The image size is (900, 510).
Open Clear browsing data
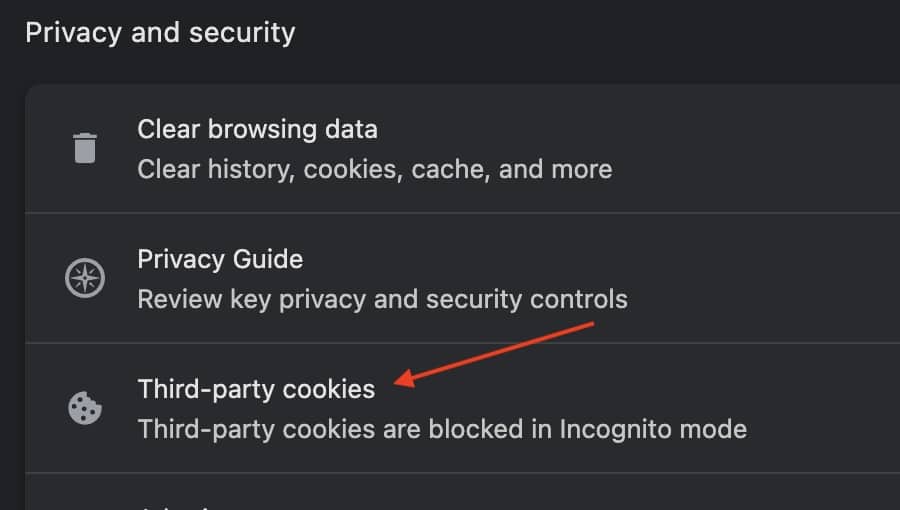tap(257, 129)
